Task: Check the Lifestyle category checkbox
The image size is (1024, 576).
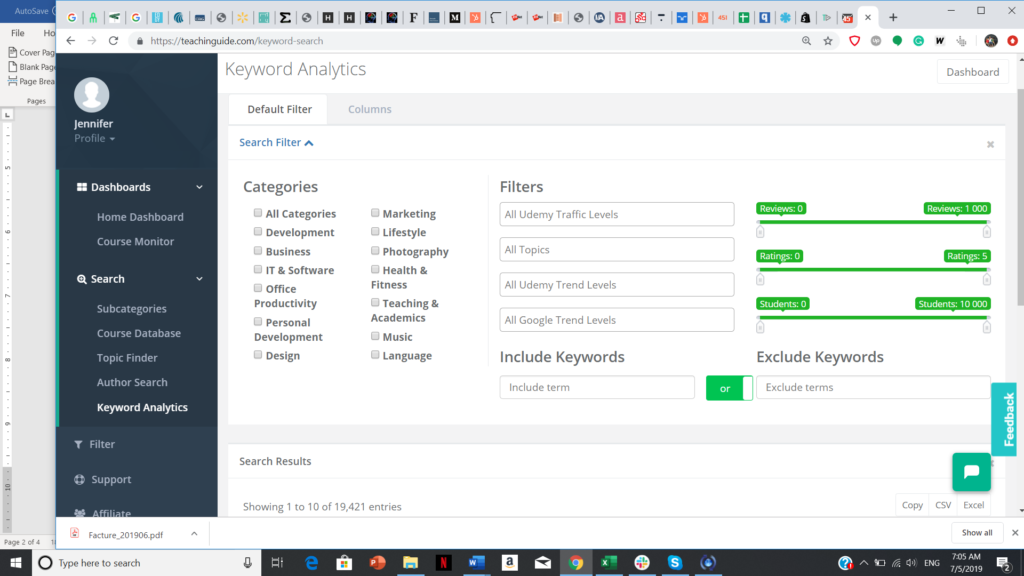Action: click(375, 231)
